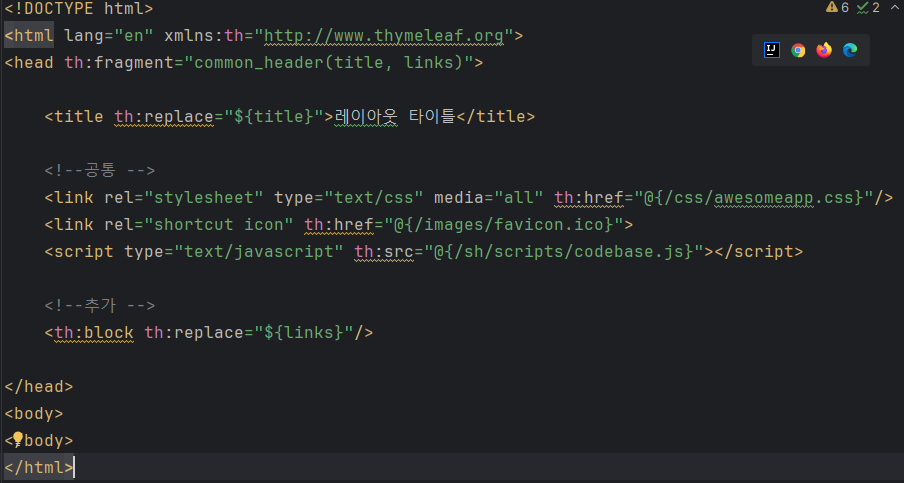
Task: Click the rel="shortcut icon" attribute
Action: coord(199,224)
